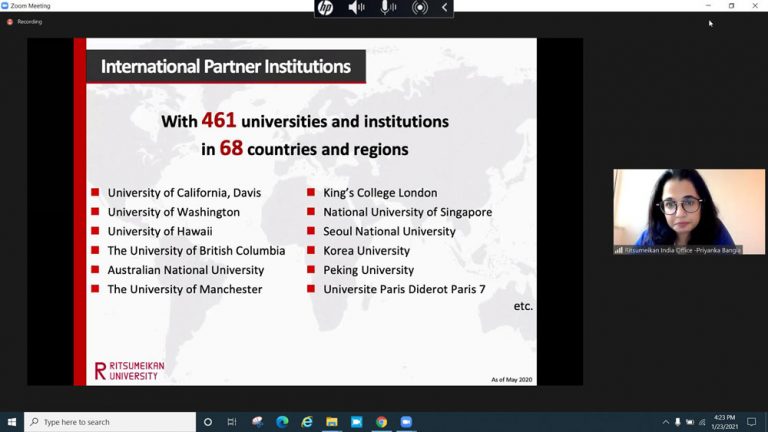Click Peking University text

click(368, 270)
